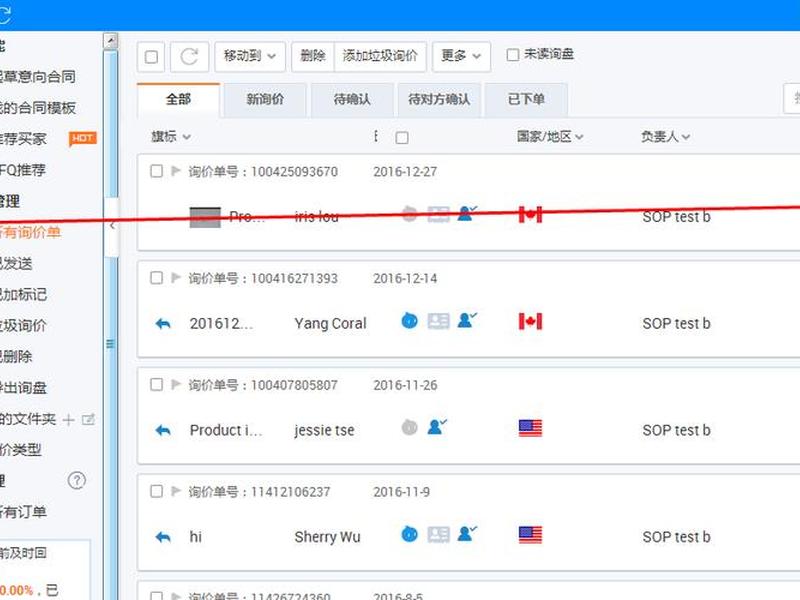The height and width of the screenshot is (600, 800).
Task: Click the 添加垃圾询价 button
Action: 380,57
